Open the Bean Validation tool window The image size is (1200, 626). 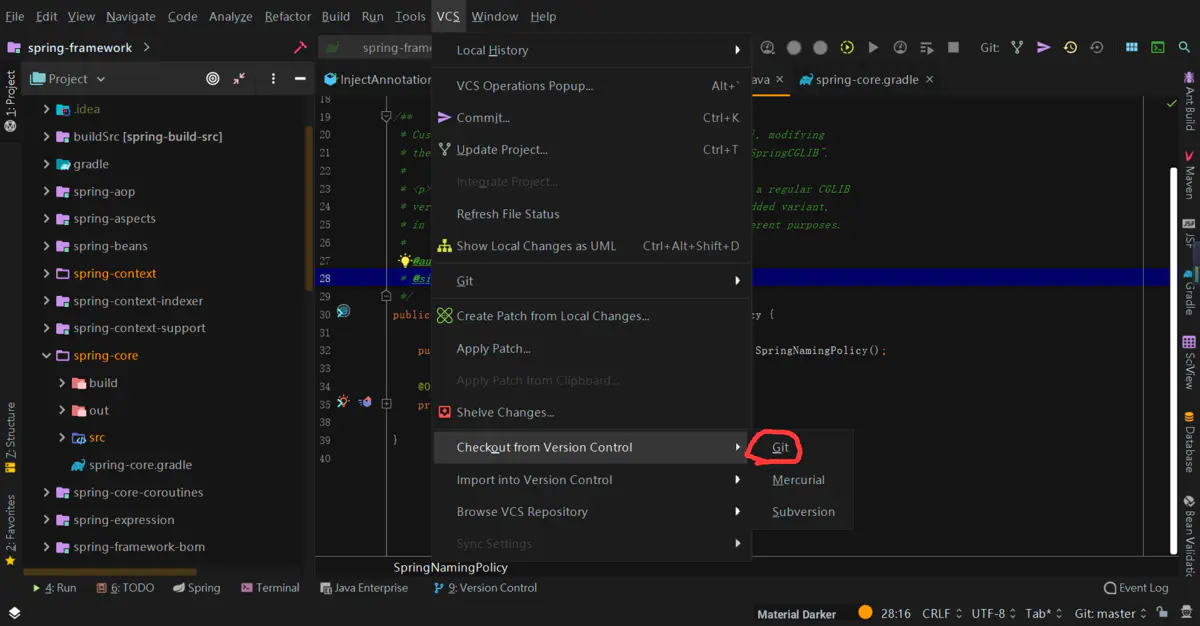[x=1189, y=536]
